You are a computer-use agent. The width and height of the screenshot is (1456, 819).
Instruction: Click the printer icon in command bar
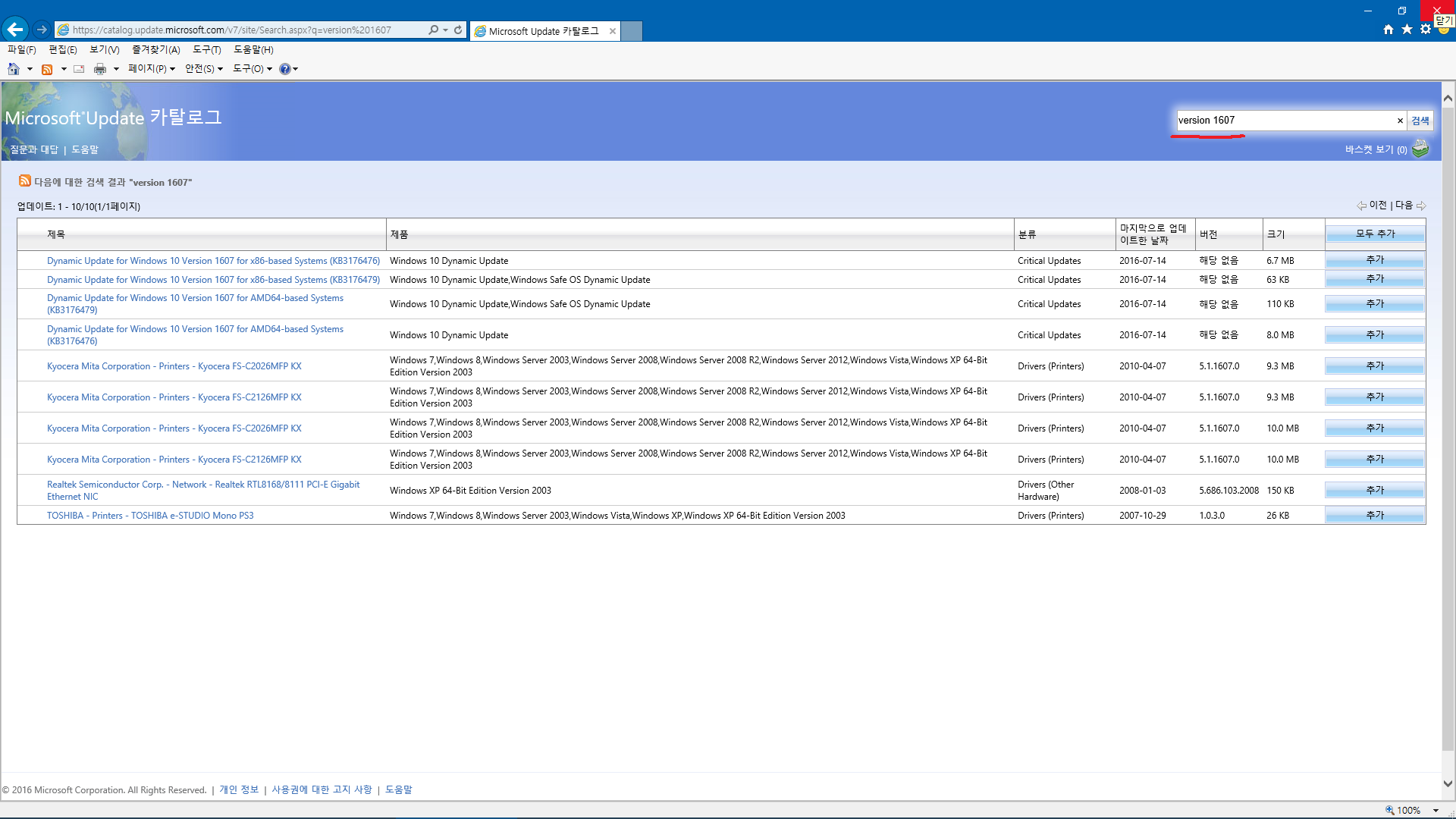click(100, 69)
